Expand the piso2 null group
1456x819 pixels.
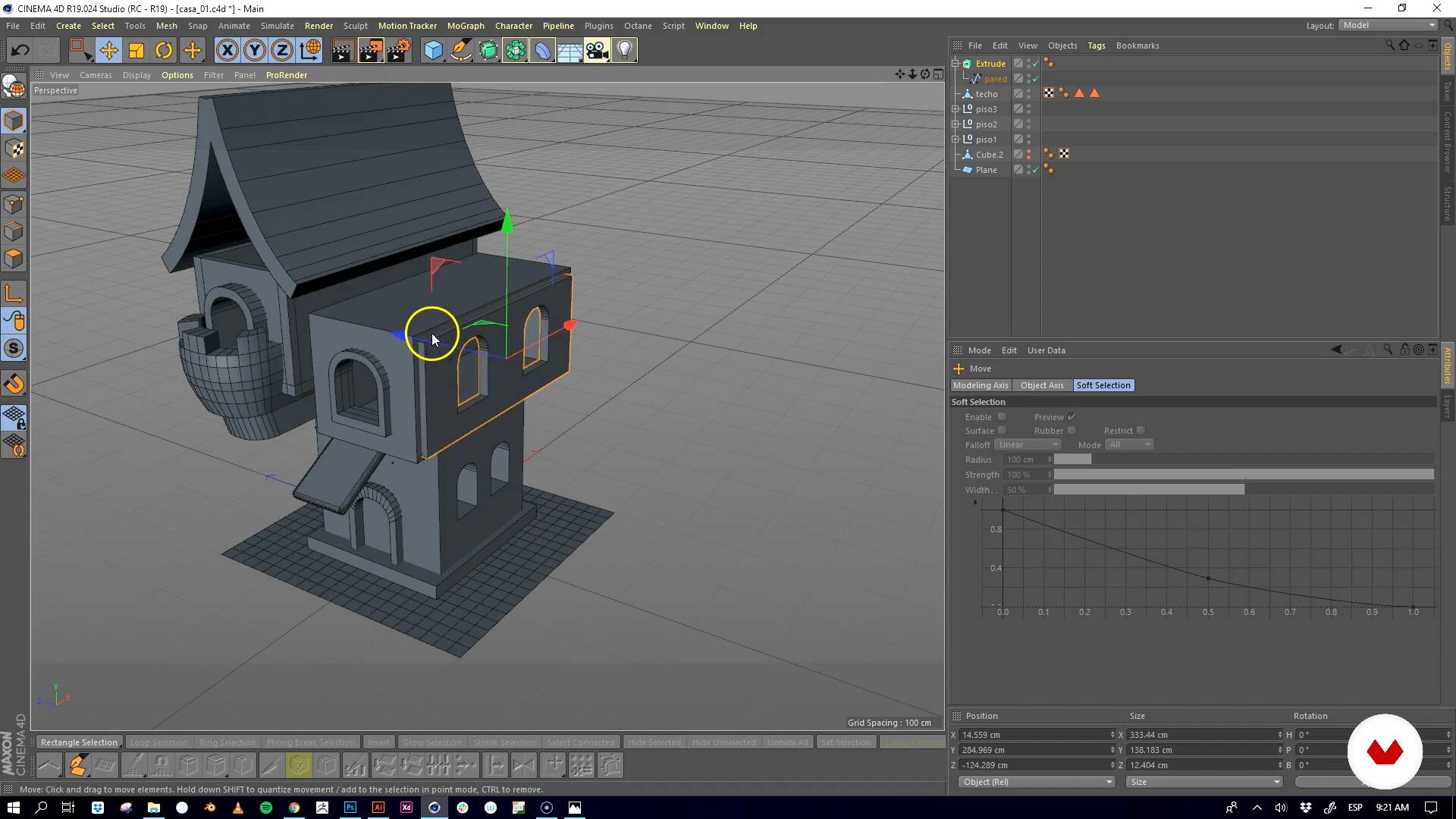(955, 124)
